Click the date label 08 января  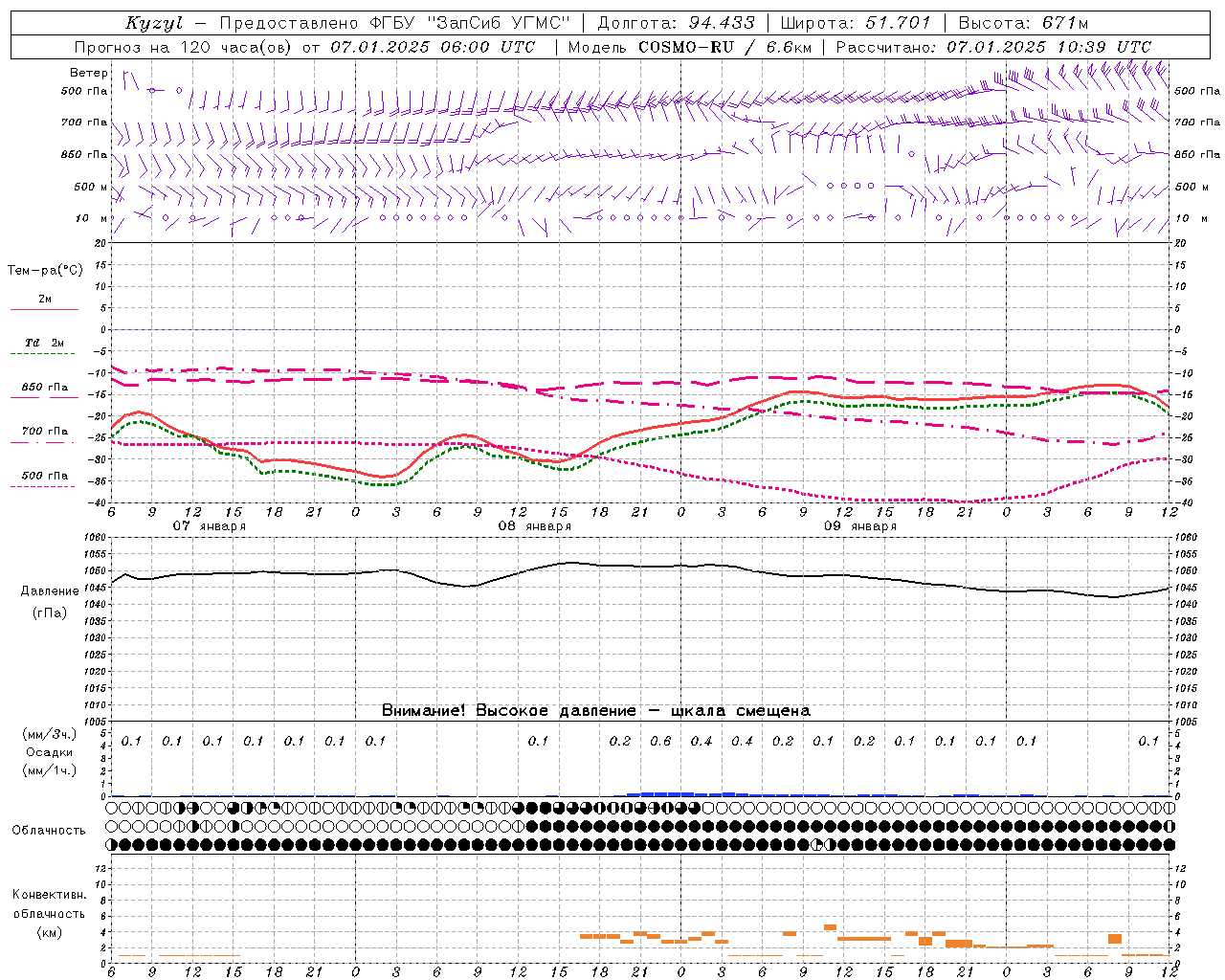click(x=534, y=526)
